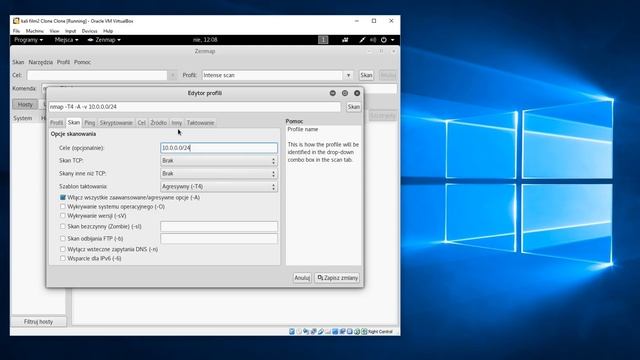Click FTP bounce (-b) text field

[x=219, y=239]
